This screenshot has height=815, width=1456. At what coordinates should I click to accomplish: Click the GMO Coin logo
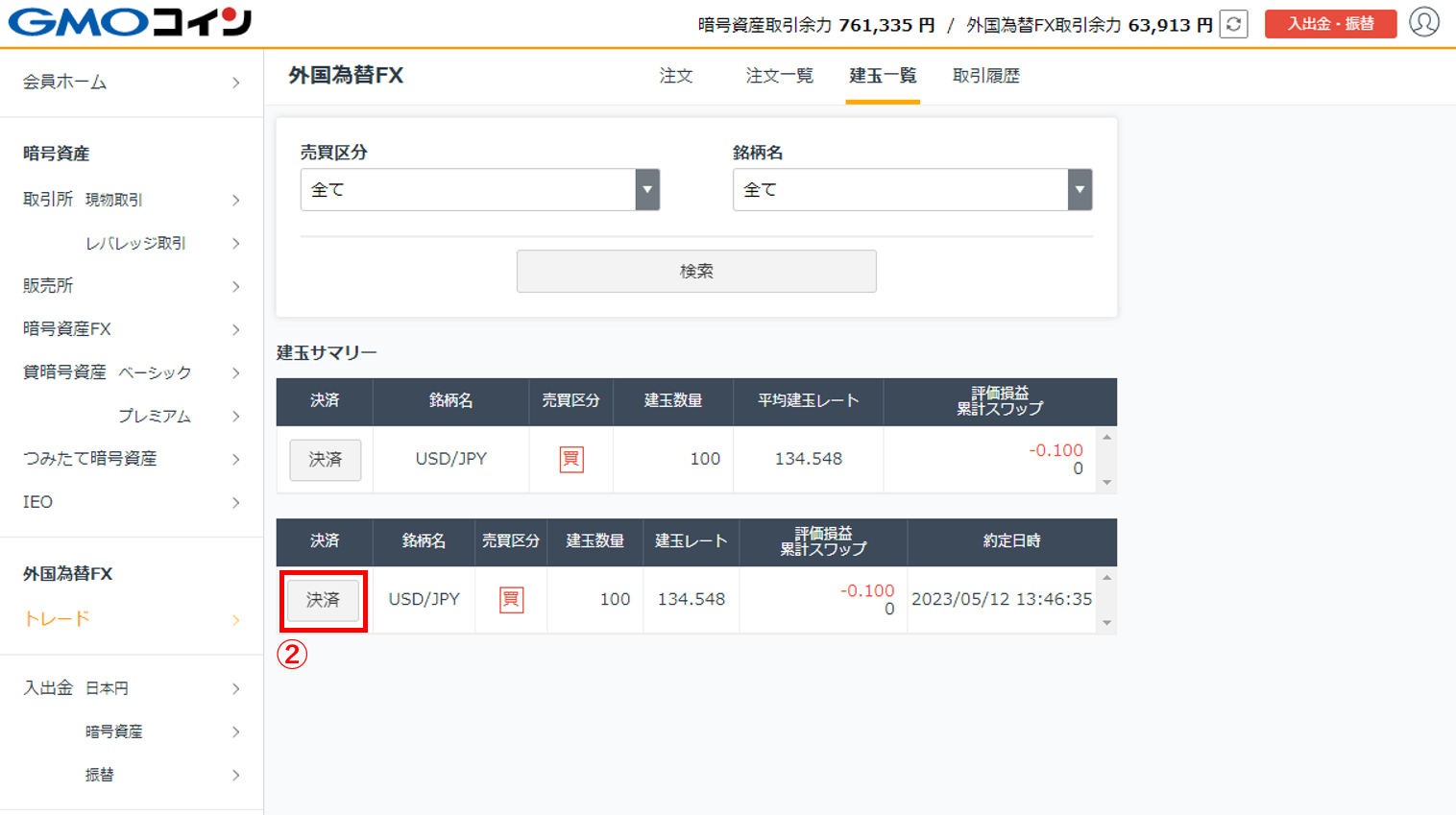pyautogui.click(x=130, y=22)
